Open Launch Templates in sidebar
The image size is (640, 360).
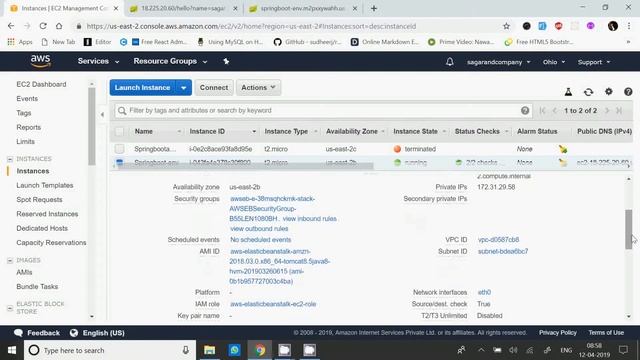[x=45, y=185]
